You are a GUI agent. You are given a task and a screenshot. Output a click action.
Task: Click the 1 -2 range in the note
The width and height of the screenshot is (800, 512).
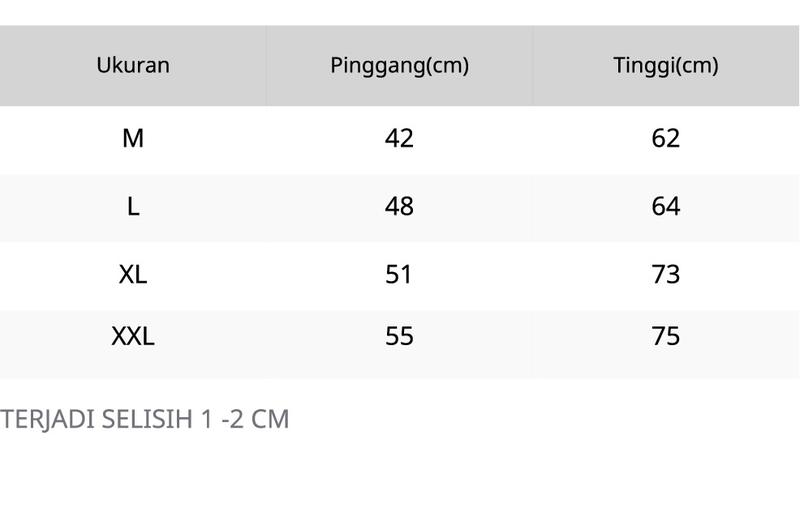tap(222, 419)
